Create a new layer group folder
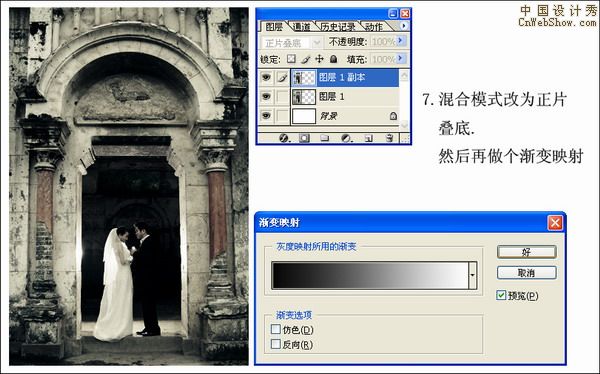 point(325,138)
